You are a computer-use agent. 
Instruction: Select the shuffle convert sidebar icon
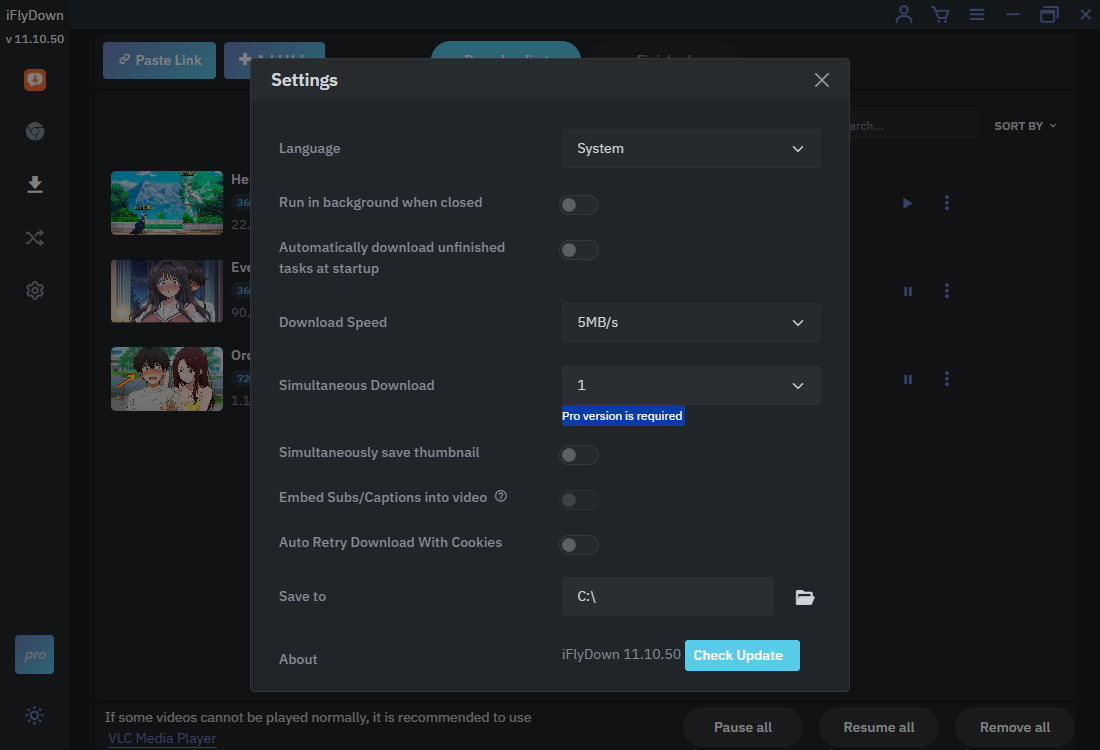coord(35,238)
